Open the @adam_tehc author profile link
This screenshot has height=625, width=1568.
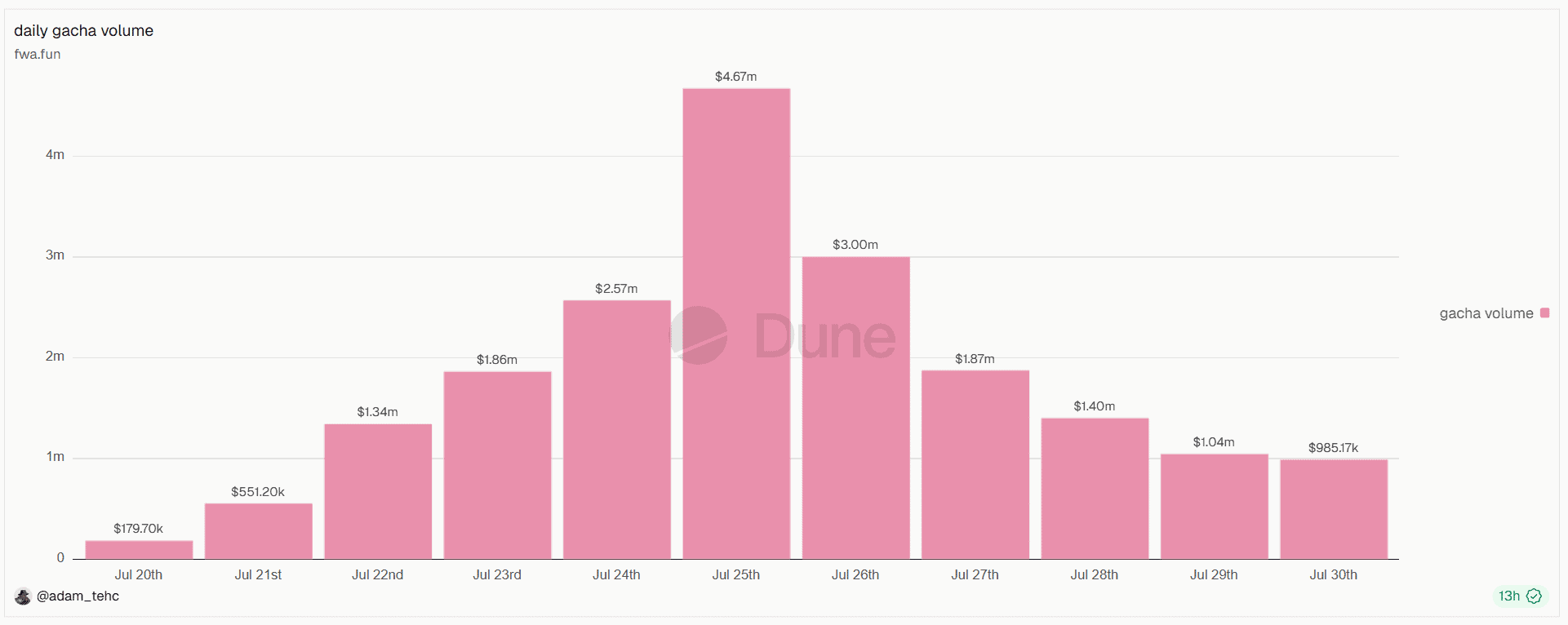(78, 596)
